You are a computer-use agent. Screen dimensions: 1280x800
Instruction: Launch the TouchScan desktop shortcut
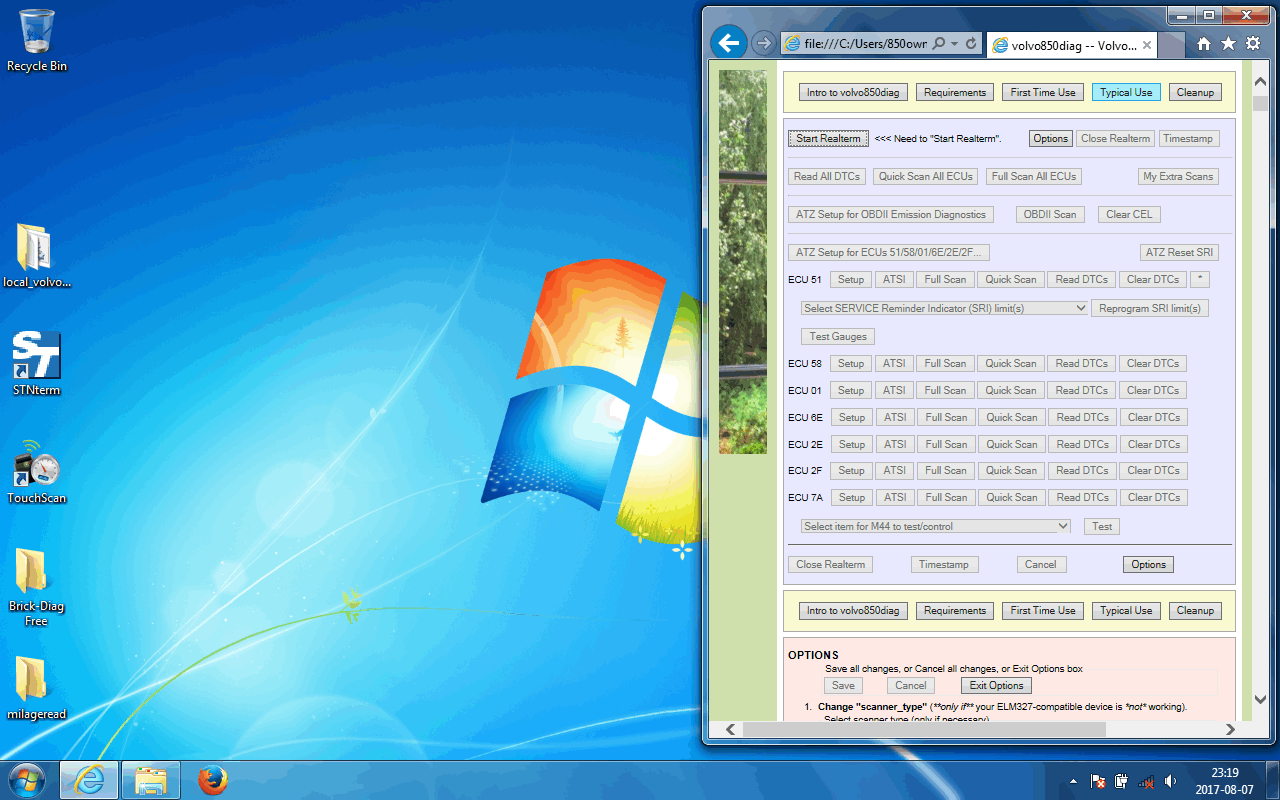point(37,472)
